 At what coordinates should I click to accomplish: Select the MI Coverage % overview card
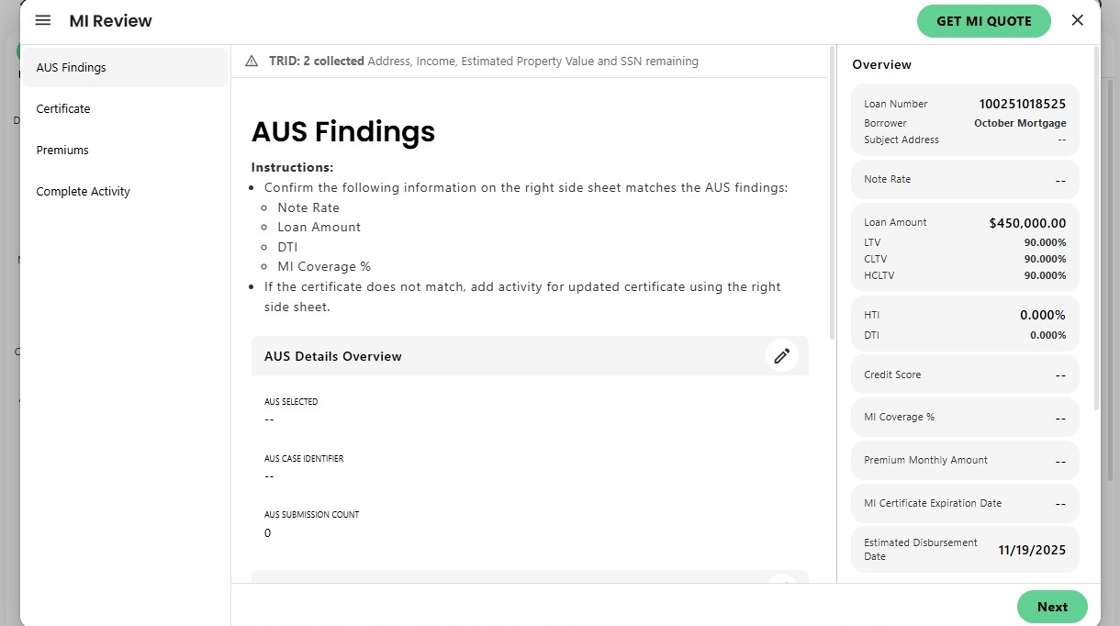(x=965, y=418)
